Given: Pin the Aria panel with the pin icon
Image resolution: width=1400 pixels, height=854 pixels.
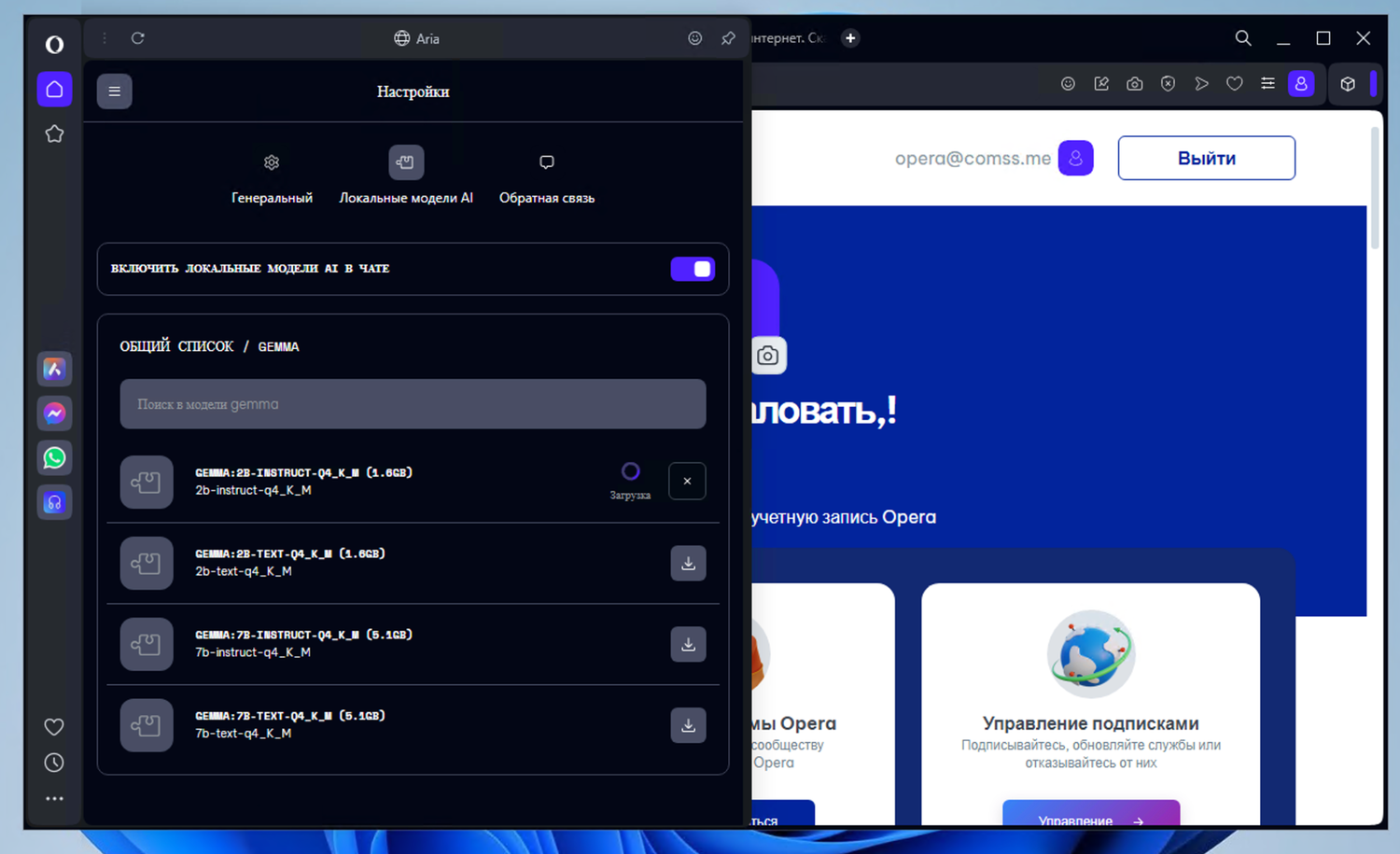Looking at the screenshot, I should 728,38.
